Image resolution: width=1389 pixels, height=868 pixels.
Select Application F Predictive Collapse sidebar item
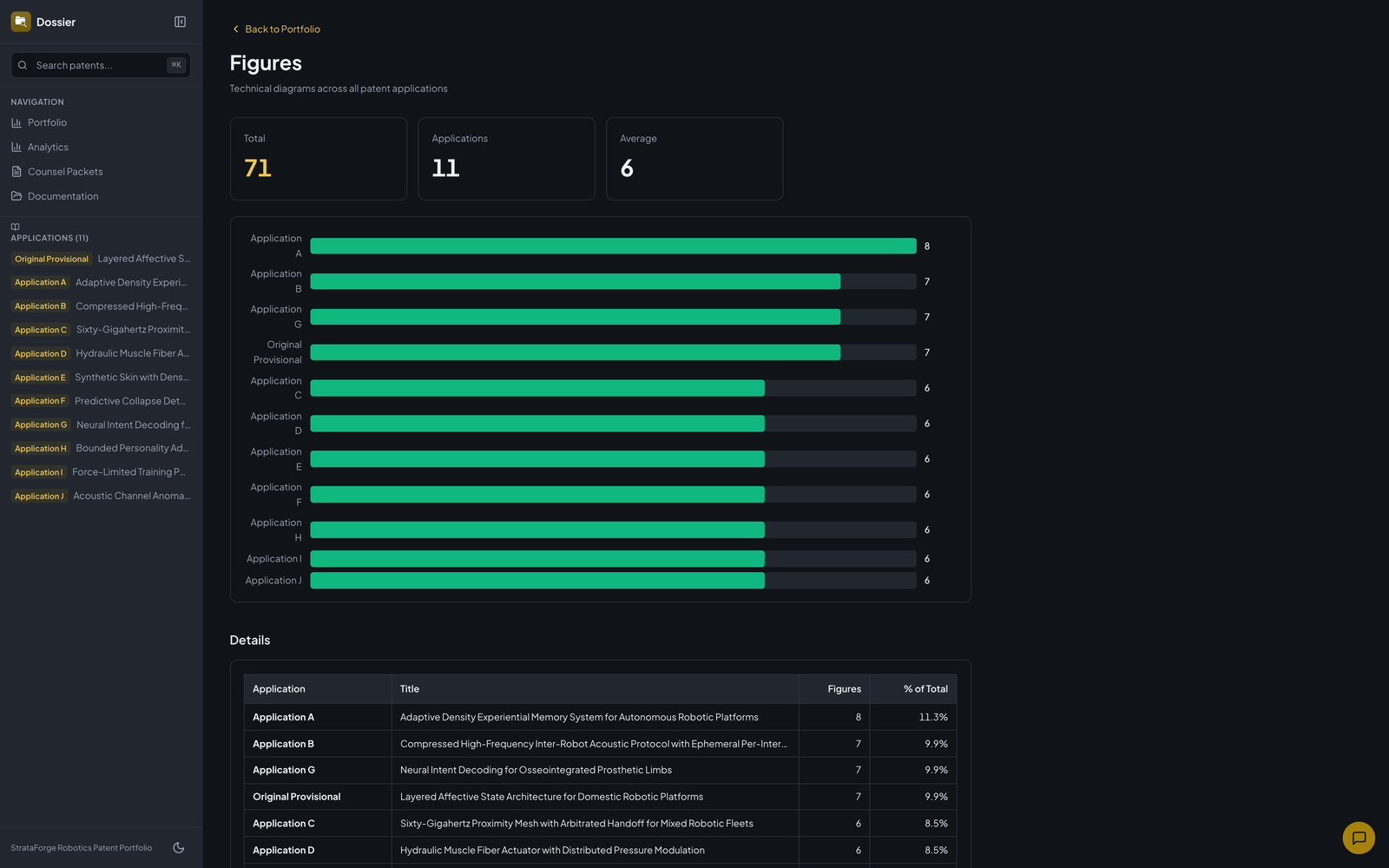[x=101, y=401]
